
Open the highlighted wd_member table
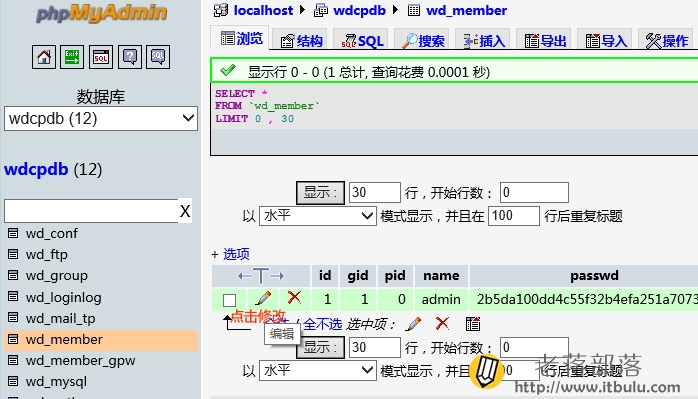click(64, 339)
